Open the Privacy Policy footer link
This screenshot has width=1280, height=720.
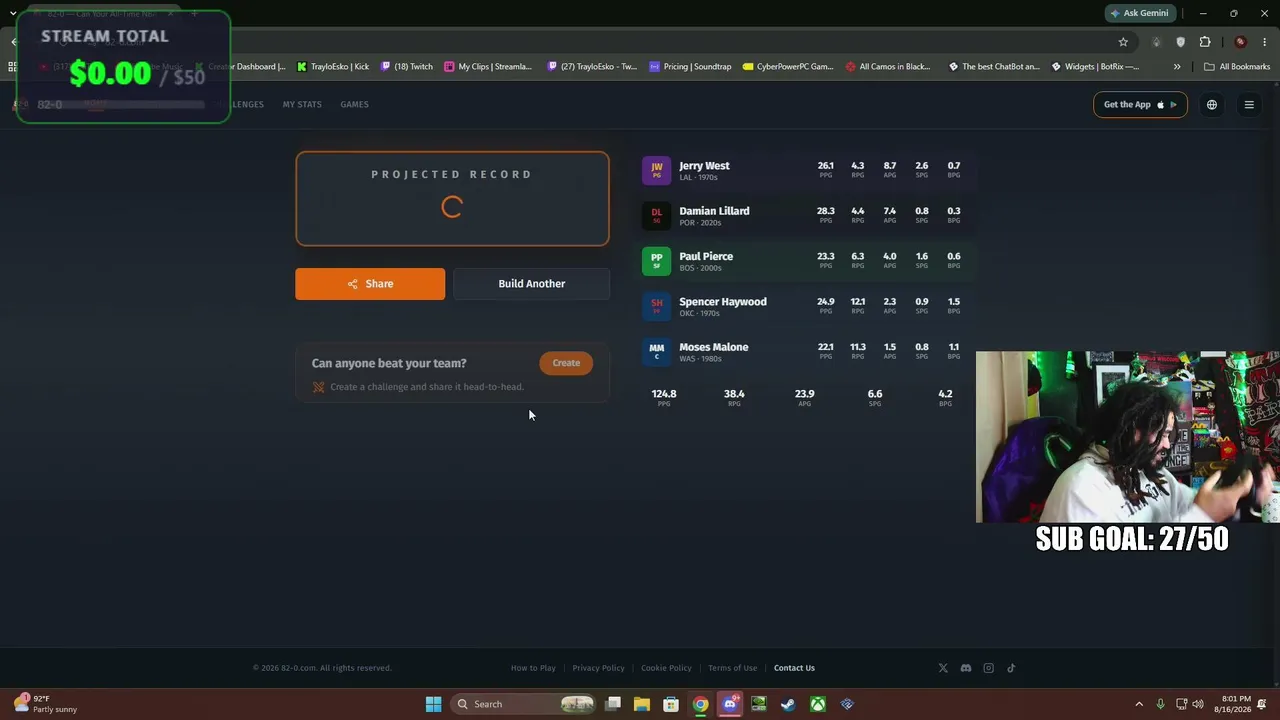pyautogui.click(x=598, y=668)
